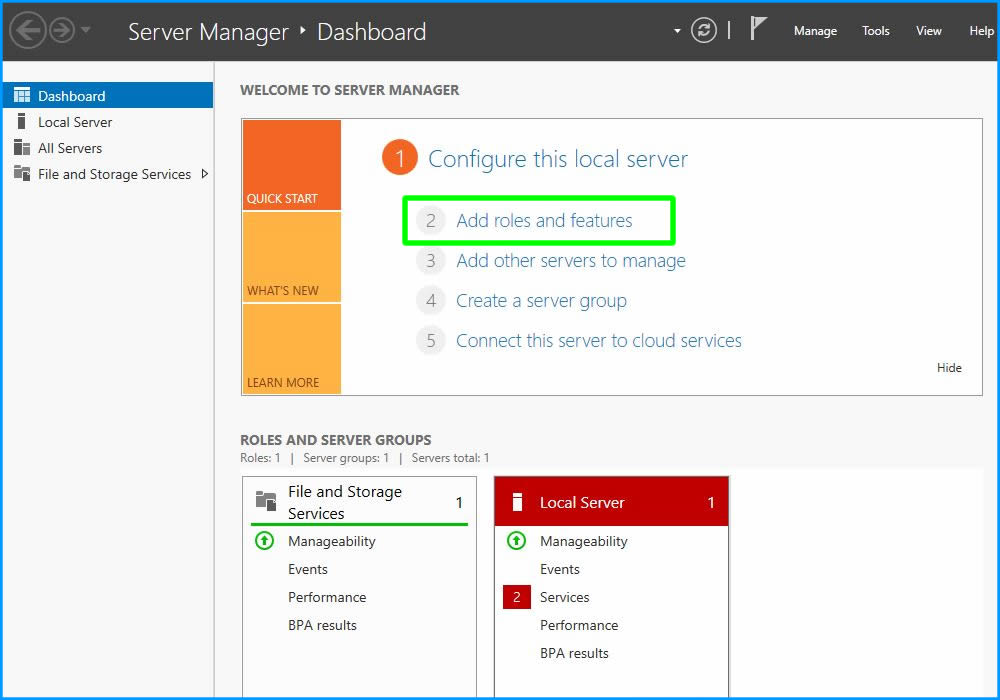Open the navigation history dropdown arrow

[x=86, y=31]
